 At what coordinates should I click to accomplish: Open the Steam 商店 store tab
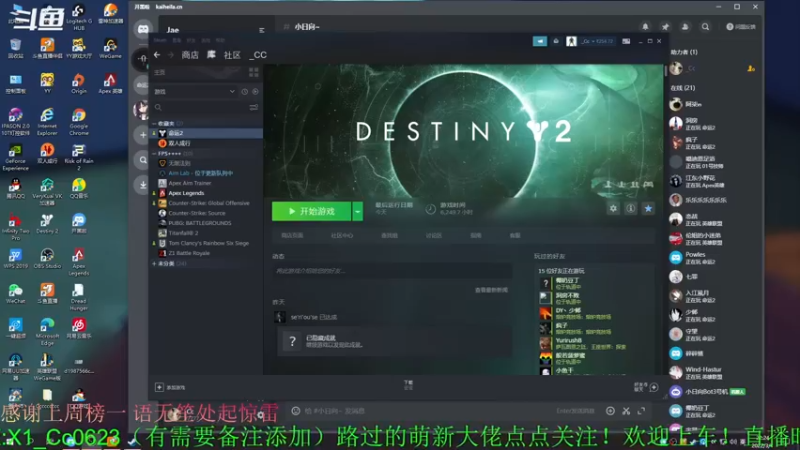pyautogui.click(x=190, y=55)
